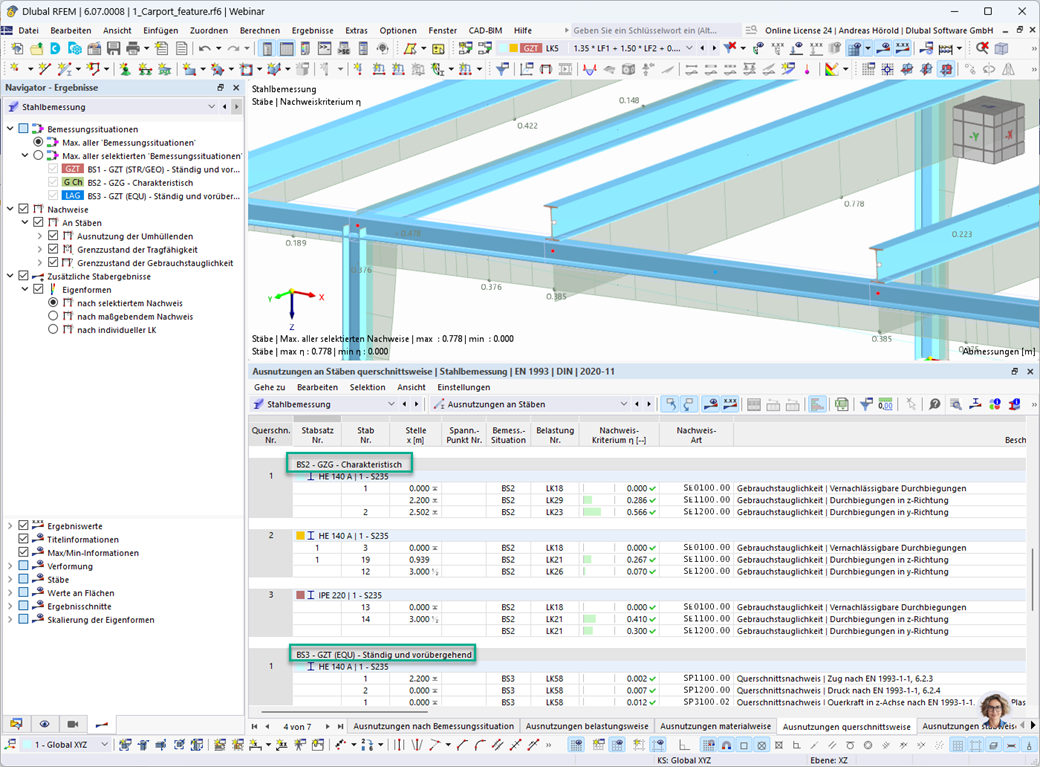Switch to Ausnutzungen materialweise tab
The image size is (1040, 767).
coord(716,726)
